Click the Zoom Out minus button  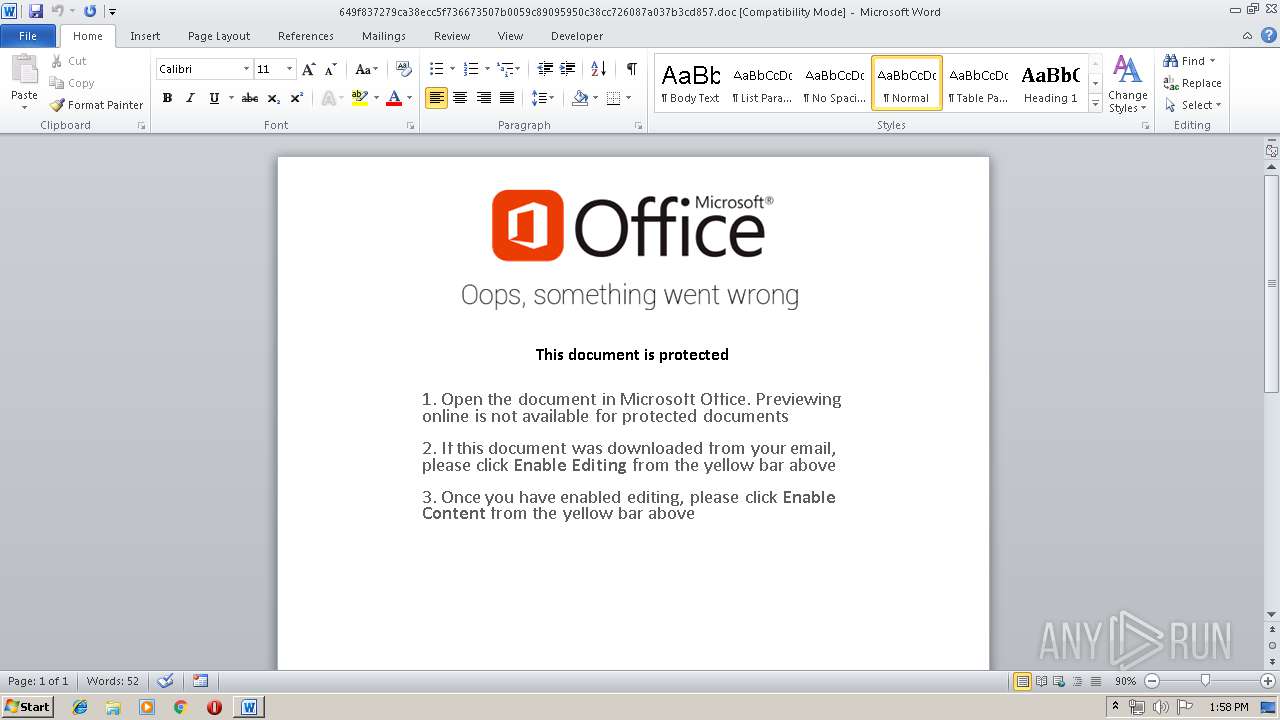(1151, 681)
